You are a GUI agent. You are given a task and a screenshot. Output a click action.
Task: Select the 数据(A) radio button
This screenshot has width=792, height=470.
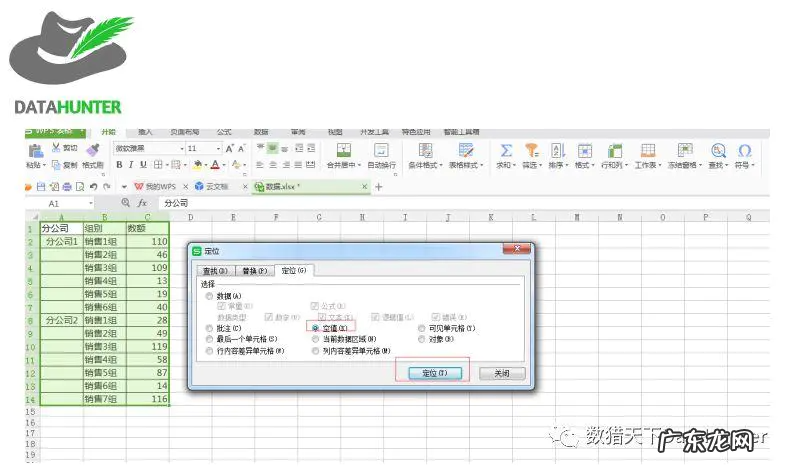209,296
